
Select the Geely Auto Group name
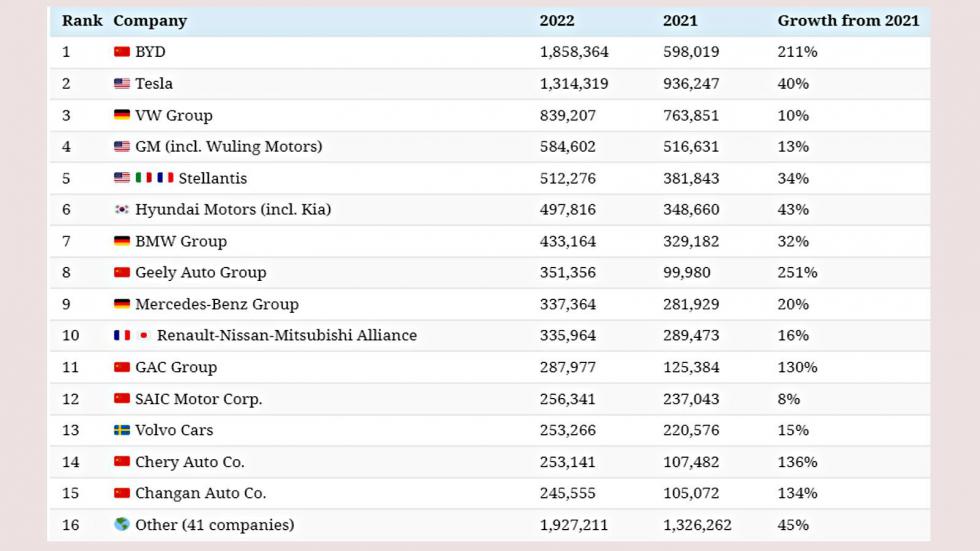[x=201, y=273]
